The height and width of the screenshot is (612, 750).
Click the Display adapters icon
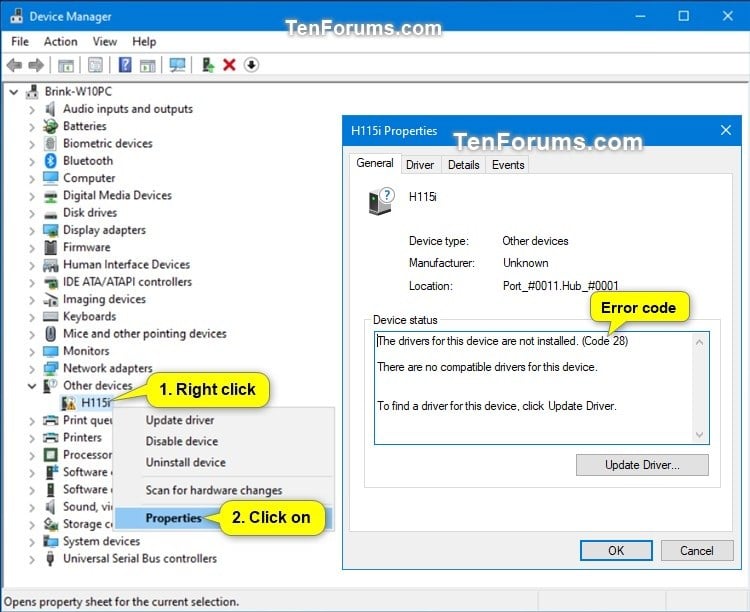tap(50, 230)
